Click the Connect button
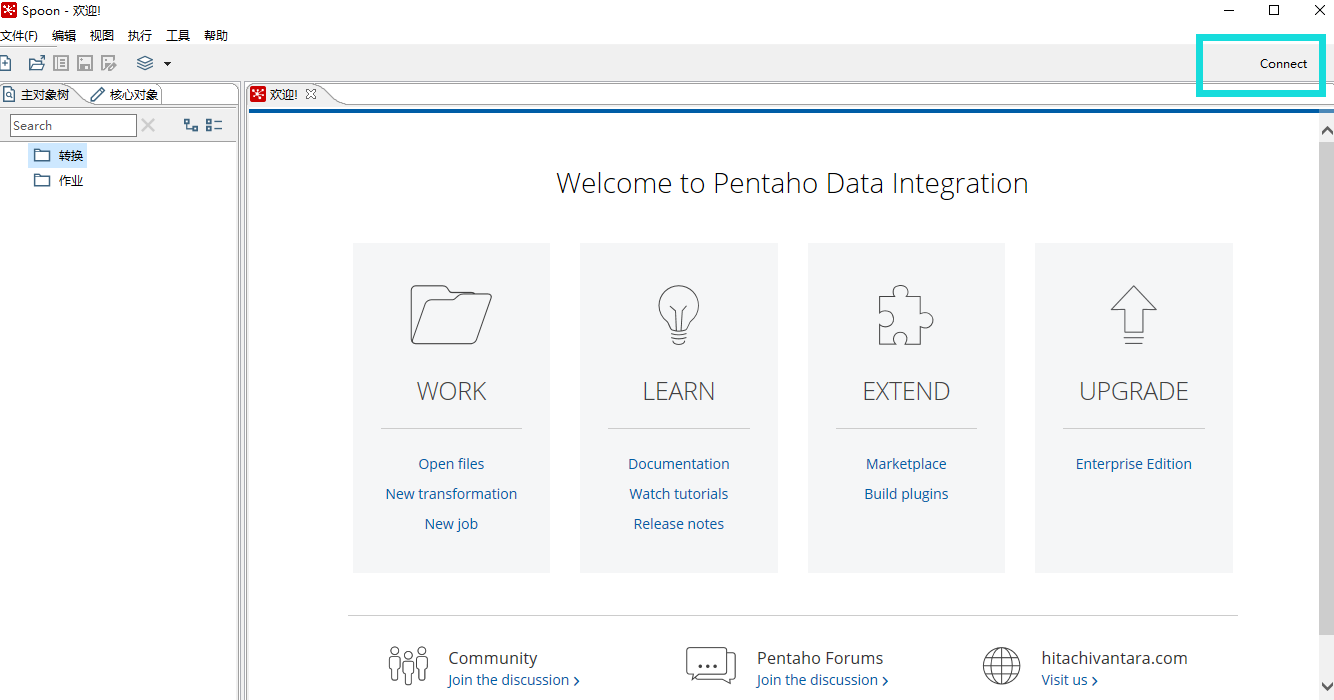 coord(1283,63)
